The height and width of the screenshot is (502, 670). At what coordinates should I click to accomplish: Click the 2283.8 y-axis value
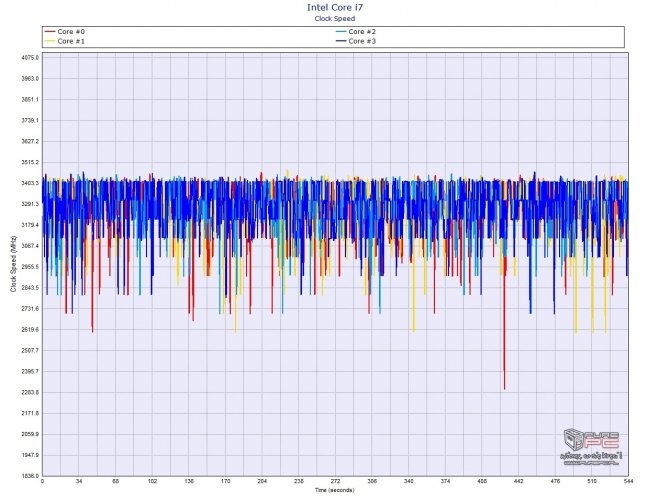pyautogui.click(x=30, y=392)
